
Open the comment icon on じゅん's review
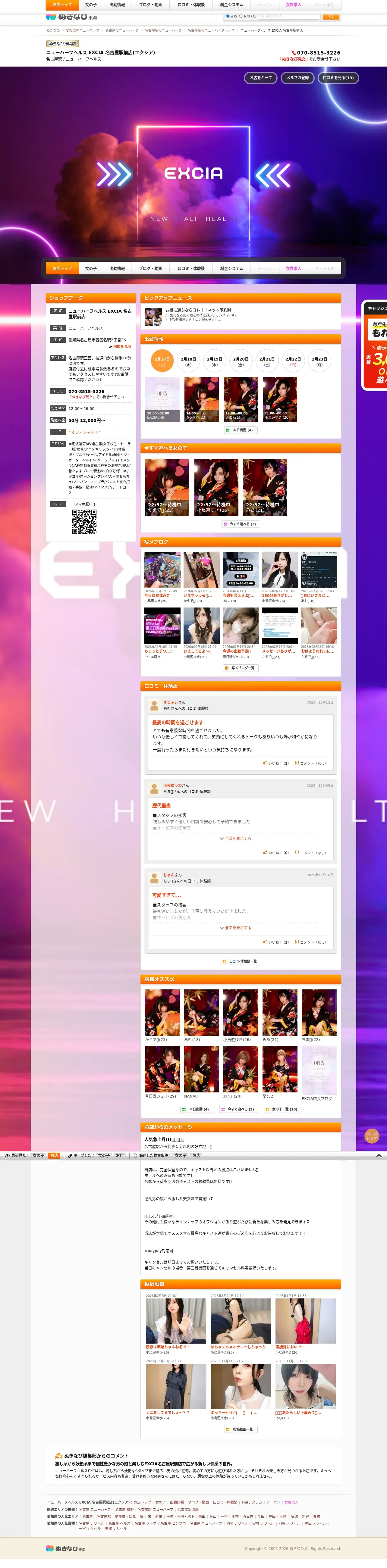297,942
